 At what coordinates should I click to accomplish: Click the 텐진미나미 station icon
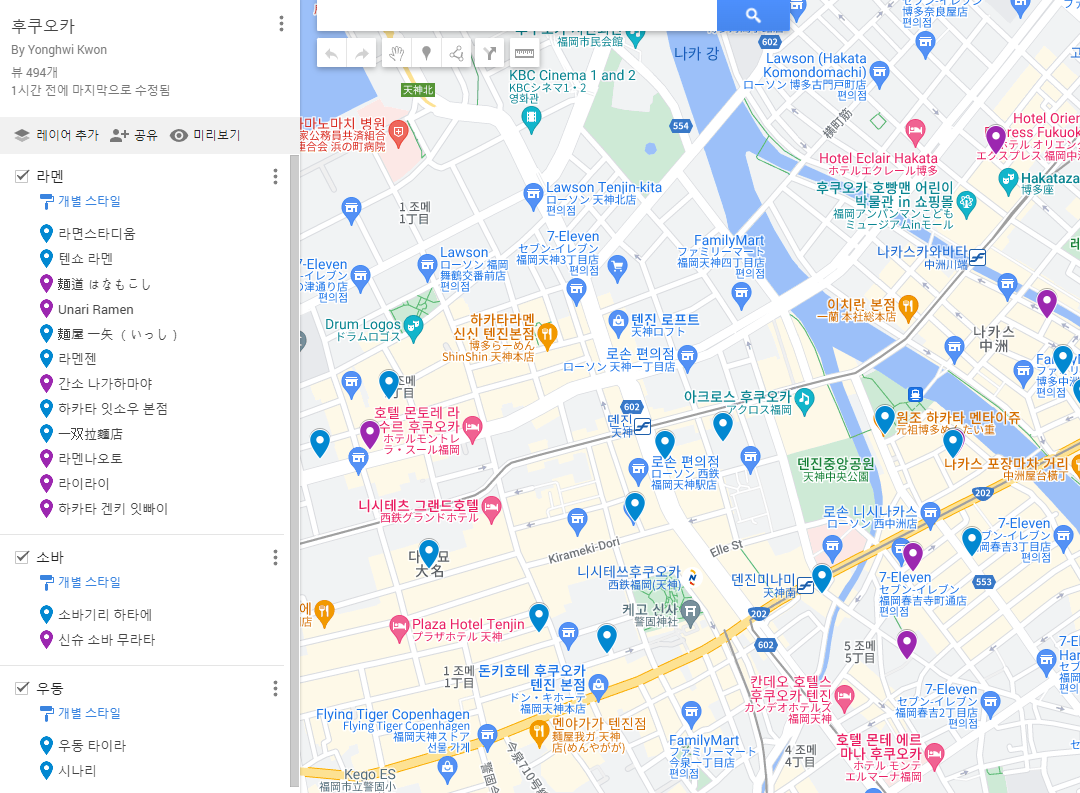805,586
